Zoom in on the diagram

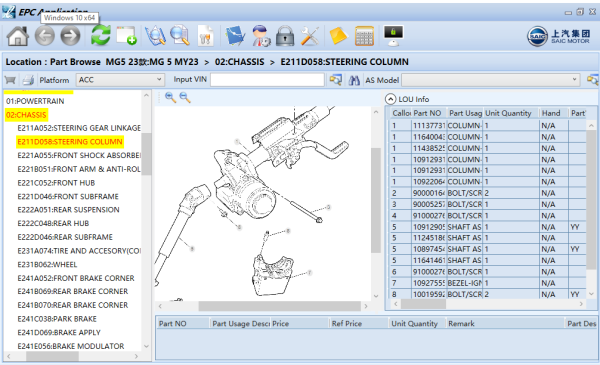point(170,98)
